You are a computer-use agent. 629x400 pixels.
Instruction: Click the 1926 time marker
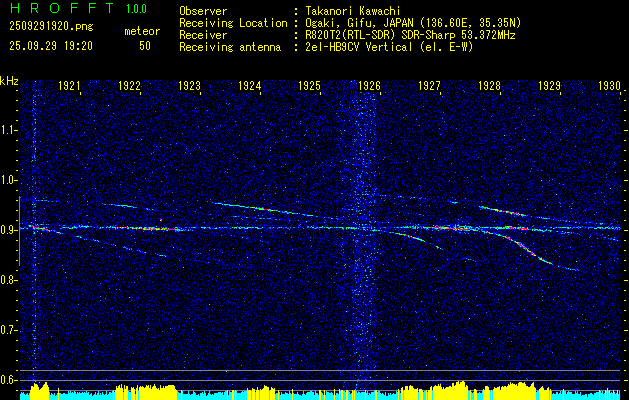pos(369,86)
